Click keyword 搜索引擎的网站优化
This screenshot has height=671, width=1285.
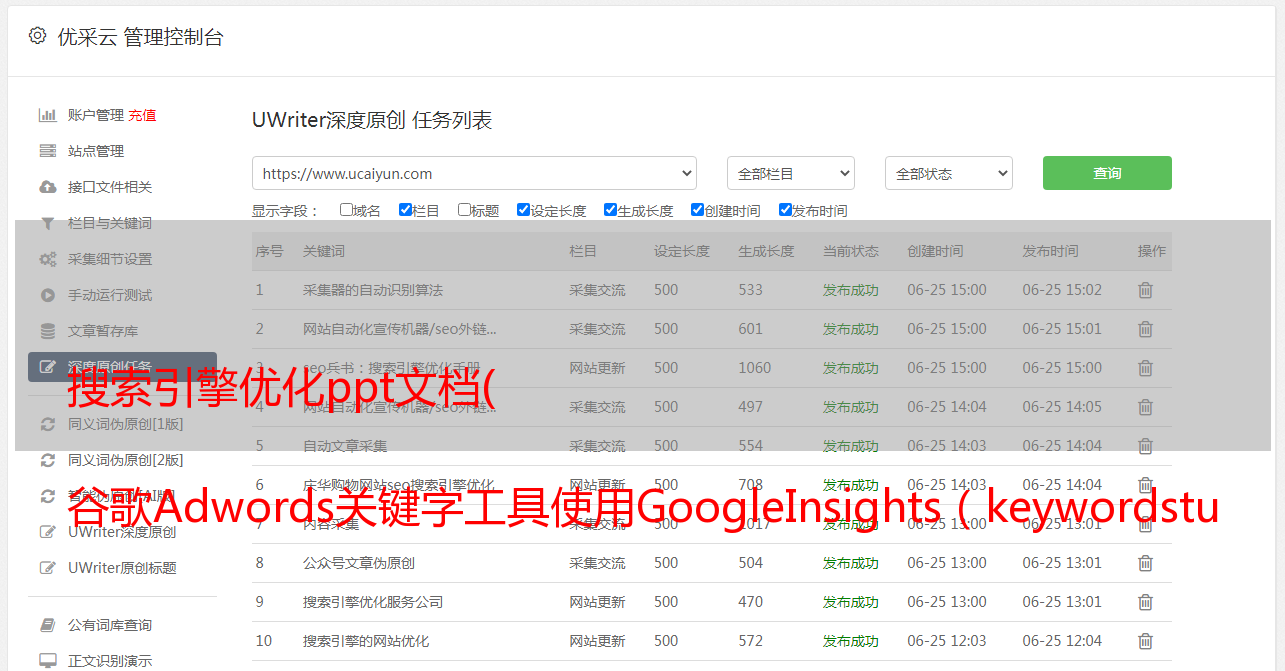pyautogui.click(x=366, y=641)
